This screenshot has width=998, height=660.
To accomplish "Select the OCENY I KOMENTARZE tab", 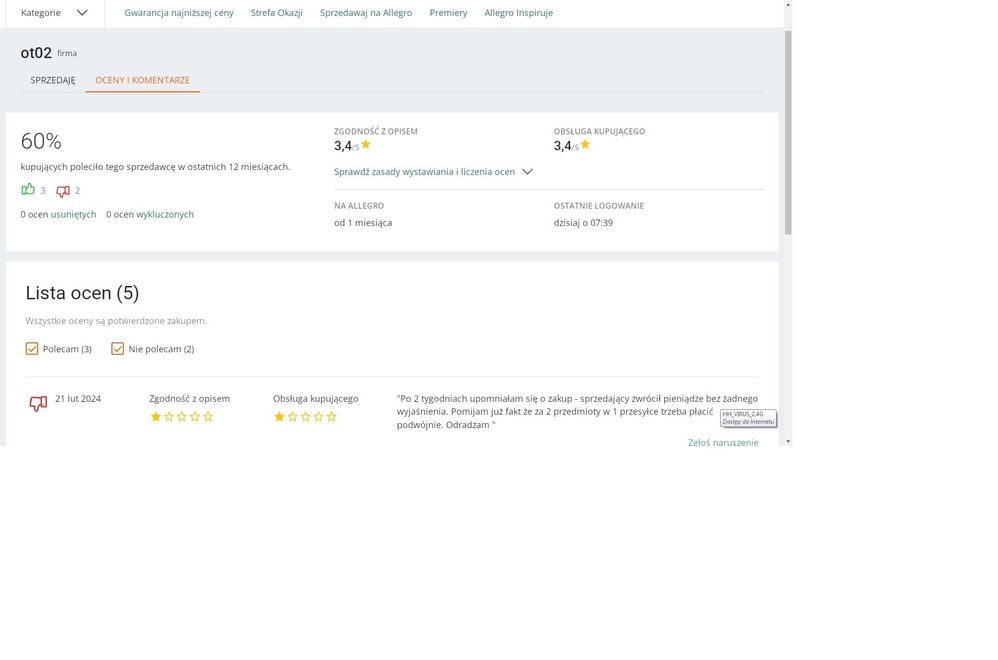I will point(142,80).
